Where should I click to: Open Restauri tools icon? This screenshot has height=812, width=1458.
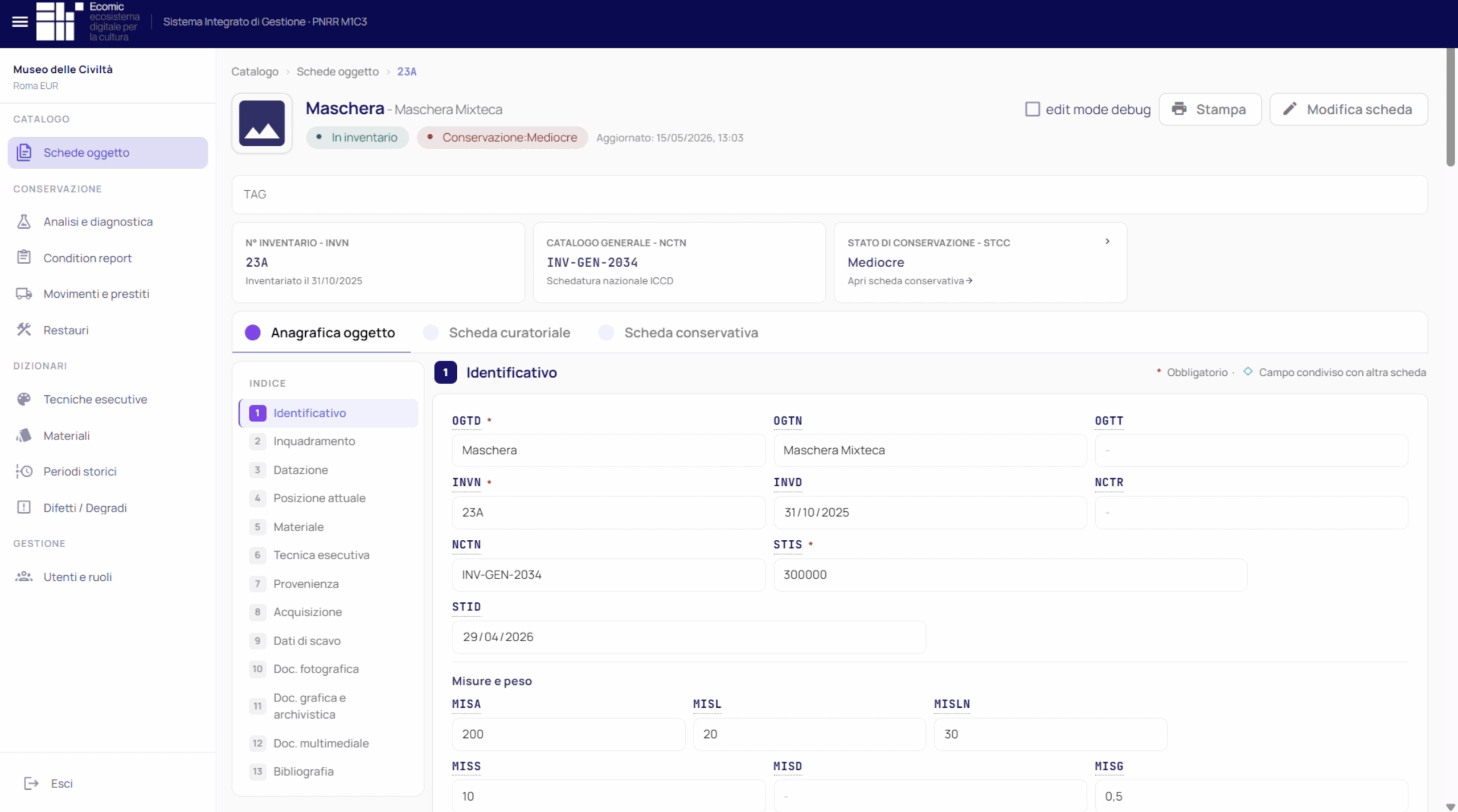coord(23,330)
